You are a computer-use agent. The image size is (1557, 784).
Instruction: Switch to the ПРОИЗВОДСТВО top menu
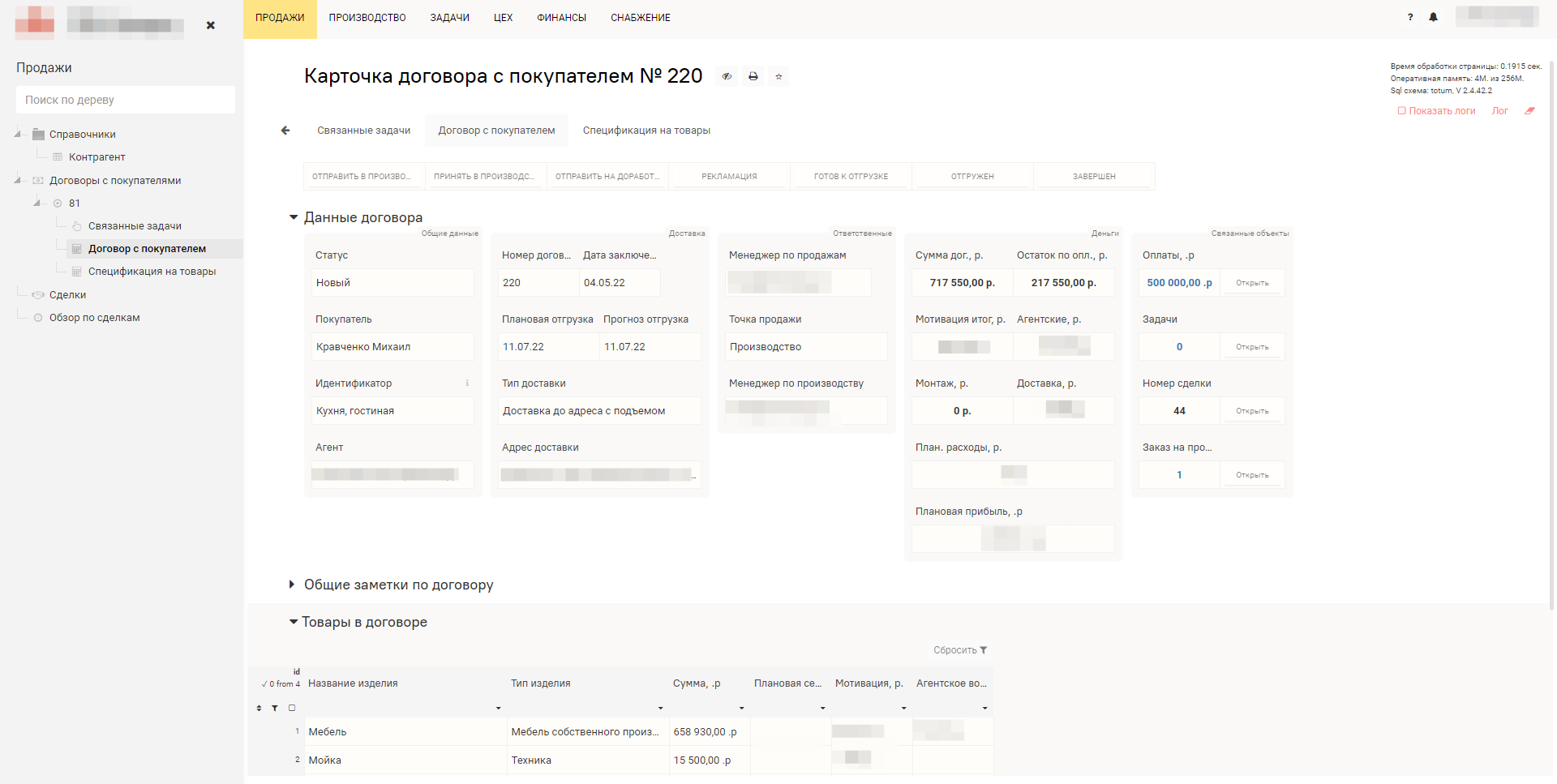tap(367, 18)
